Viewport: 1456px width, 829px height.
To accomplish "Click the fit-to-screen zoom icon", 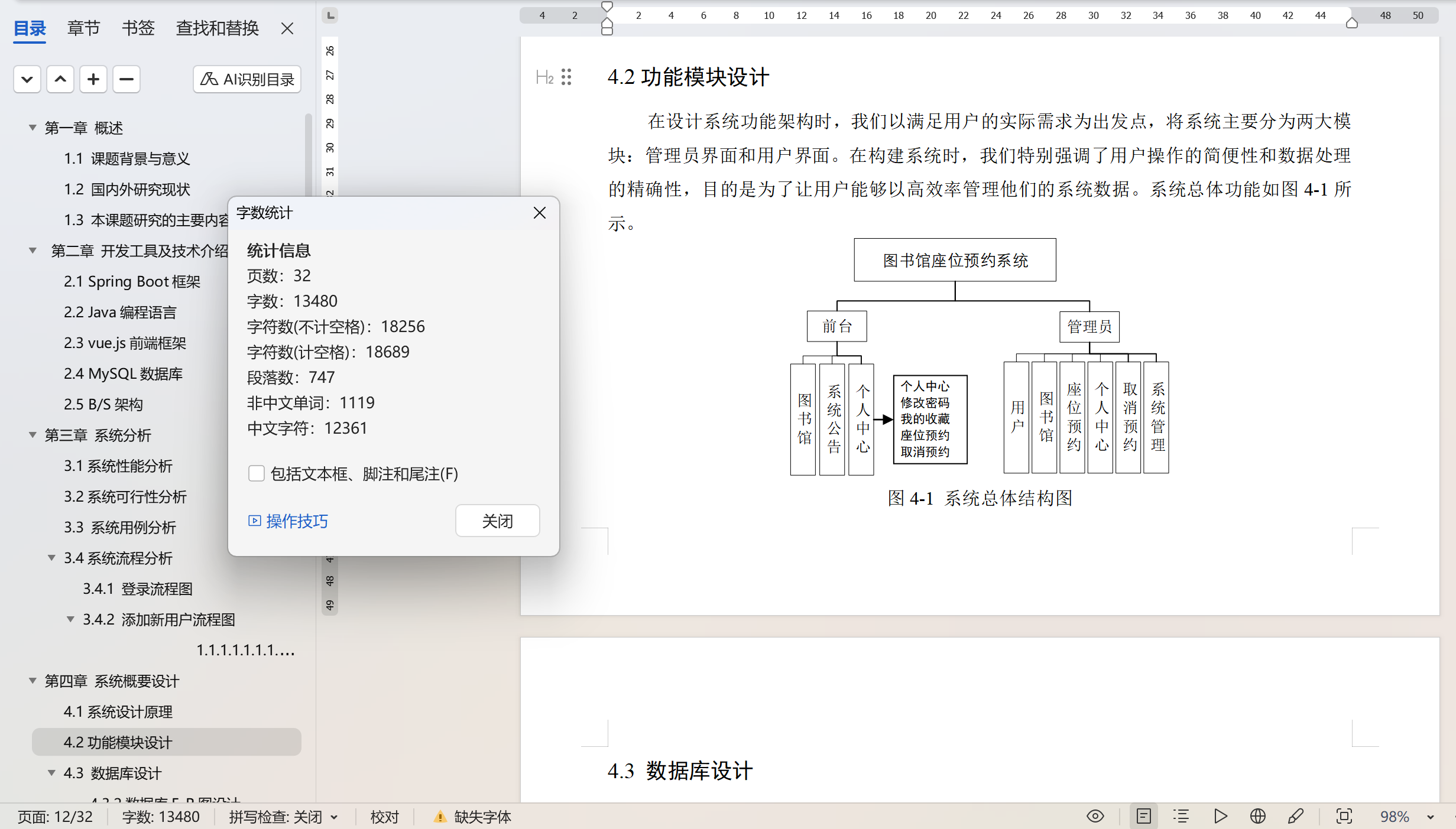I will click(1344, 817).
